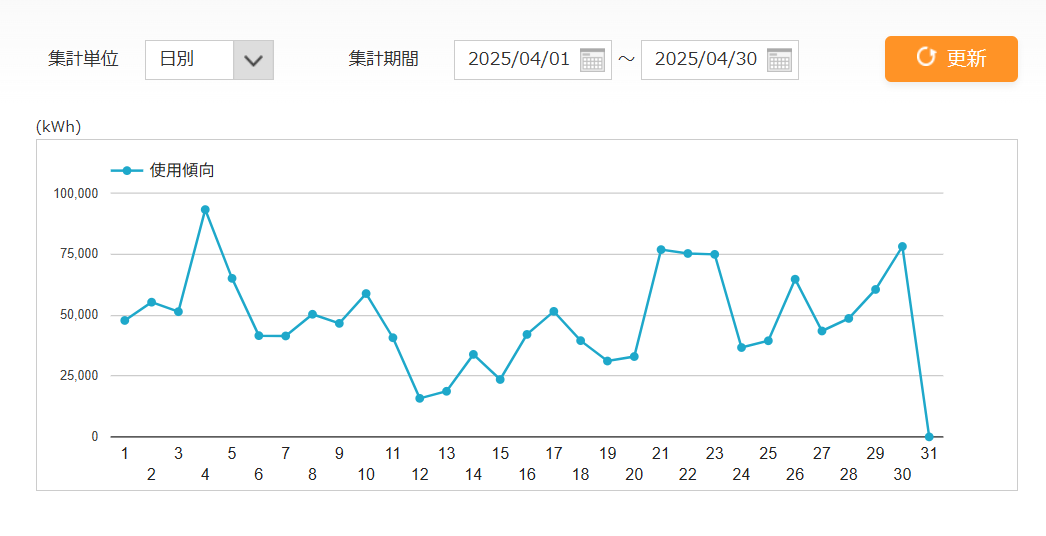
Task: Select the data point for day 15
Action: 500,379
